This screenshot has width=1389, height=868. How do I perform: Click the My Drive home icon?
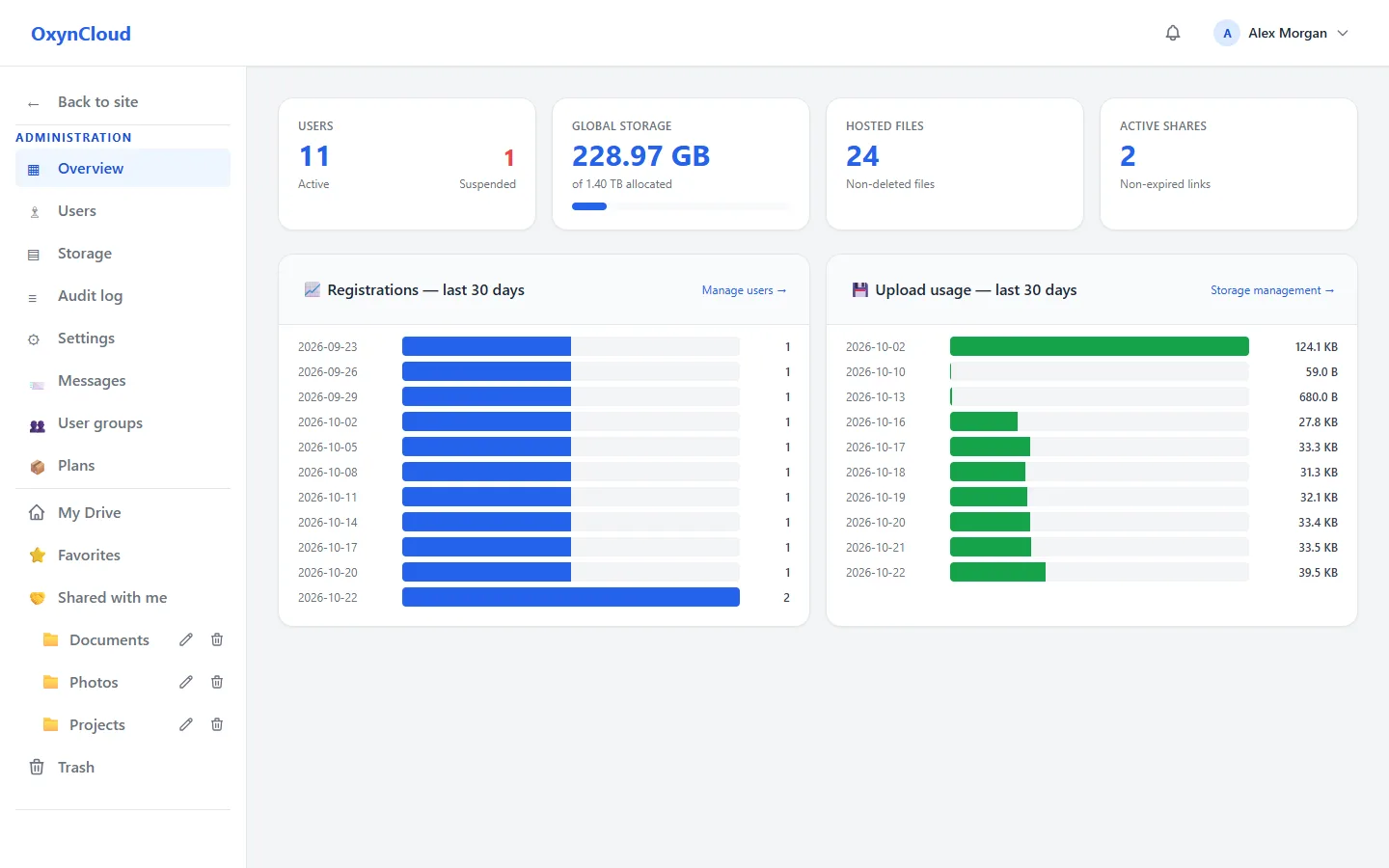point(37,512)
